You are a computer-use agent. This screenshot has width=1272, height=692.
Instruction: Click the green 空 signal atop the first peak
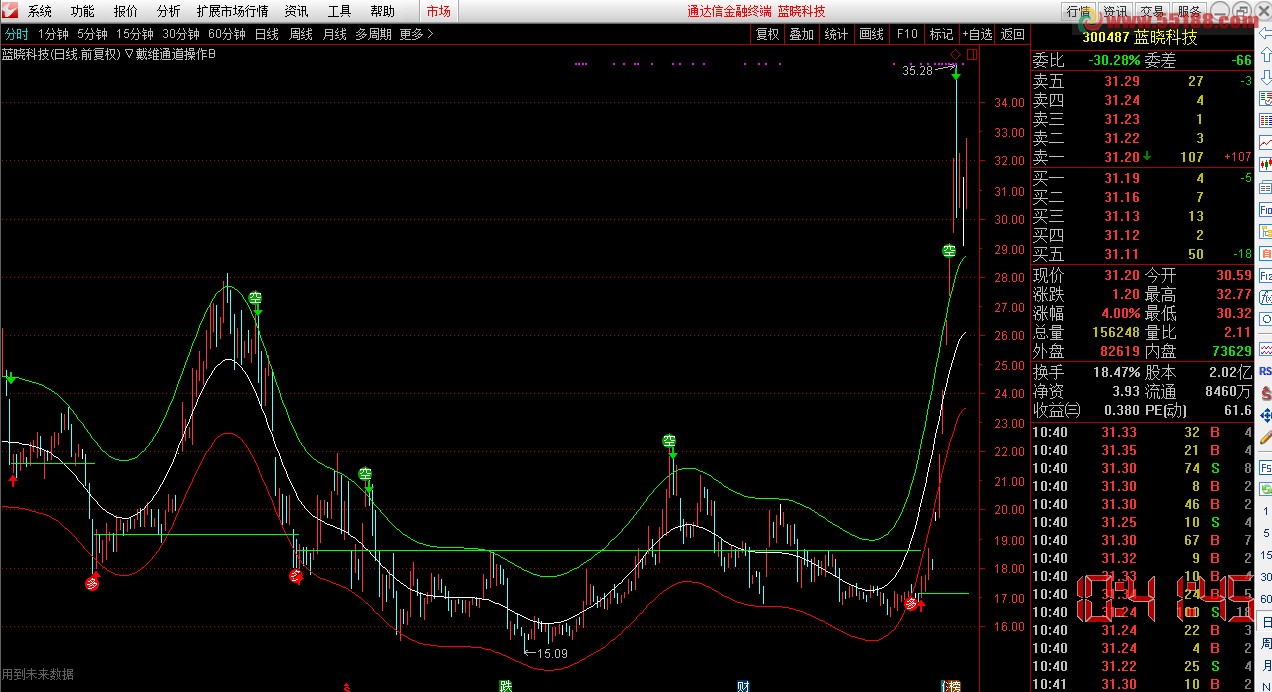(255, 298)
